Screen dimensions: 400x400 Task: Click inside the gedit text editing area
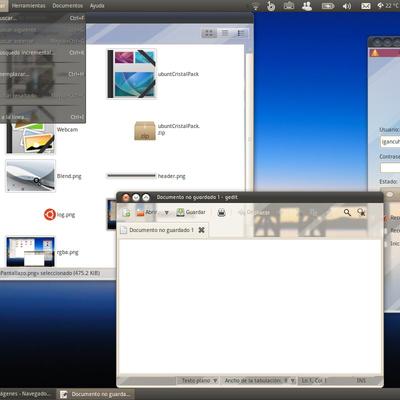pos(250,307)
